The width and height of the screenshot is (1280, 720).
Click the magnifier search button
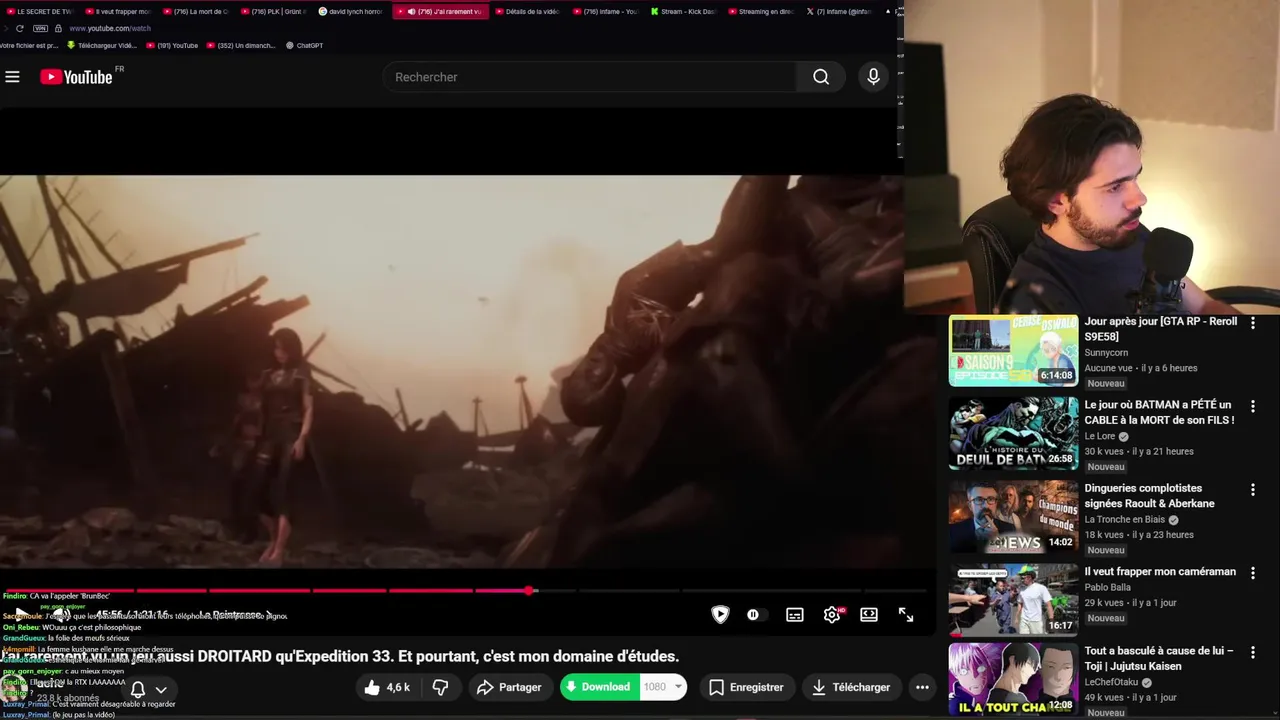(821, 77)
